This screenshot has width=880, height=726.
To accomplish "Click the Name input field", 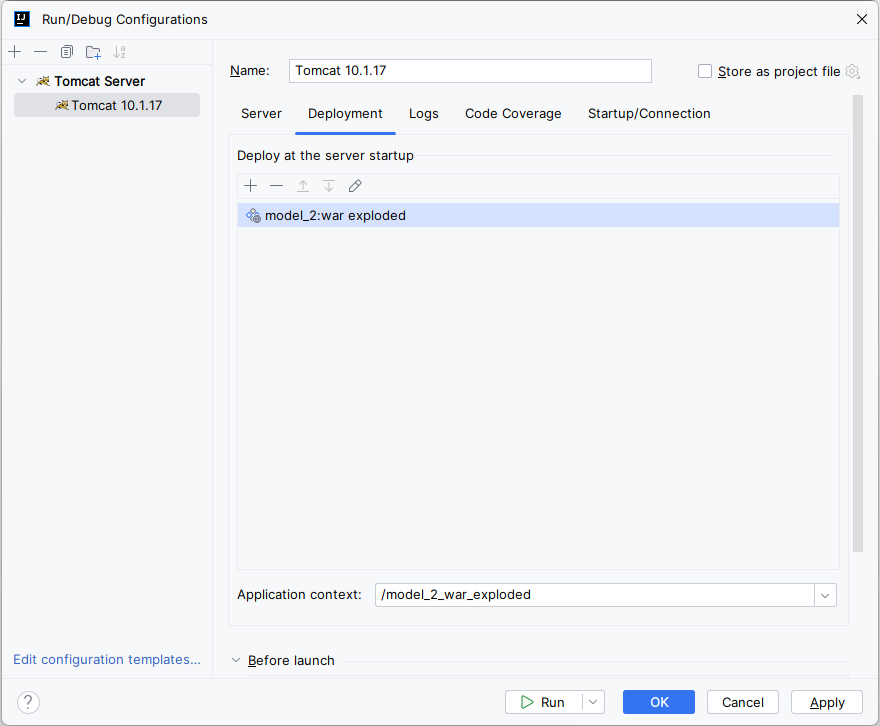I will click(470, 71).
